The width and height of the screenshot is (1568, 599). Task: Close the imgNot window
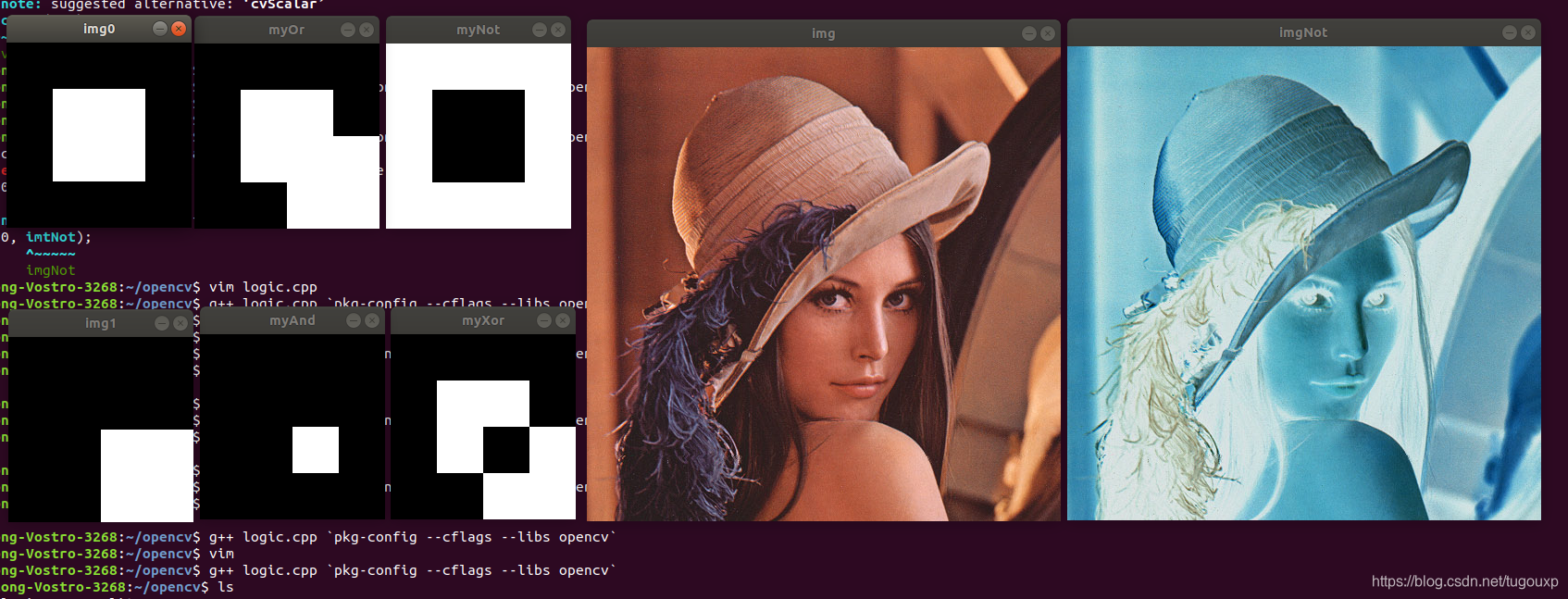[x=1528, y=32]
